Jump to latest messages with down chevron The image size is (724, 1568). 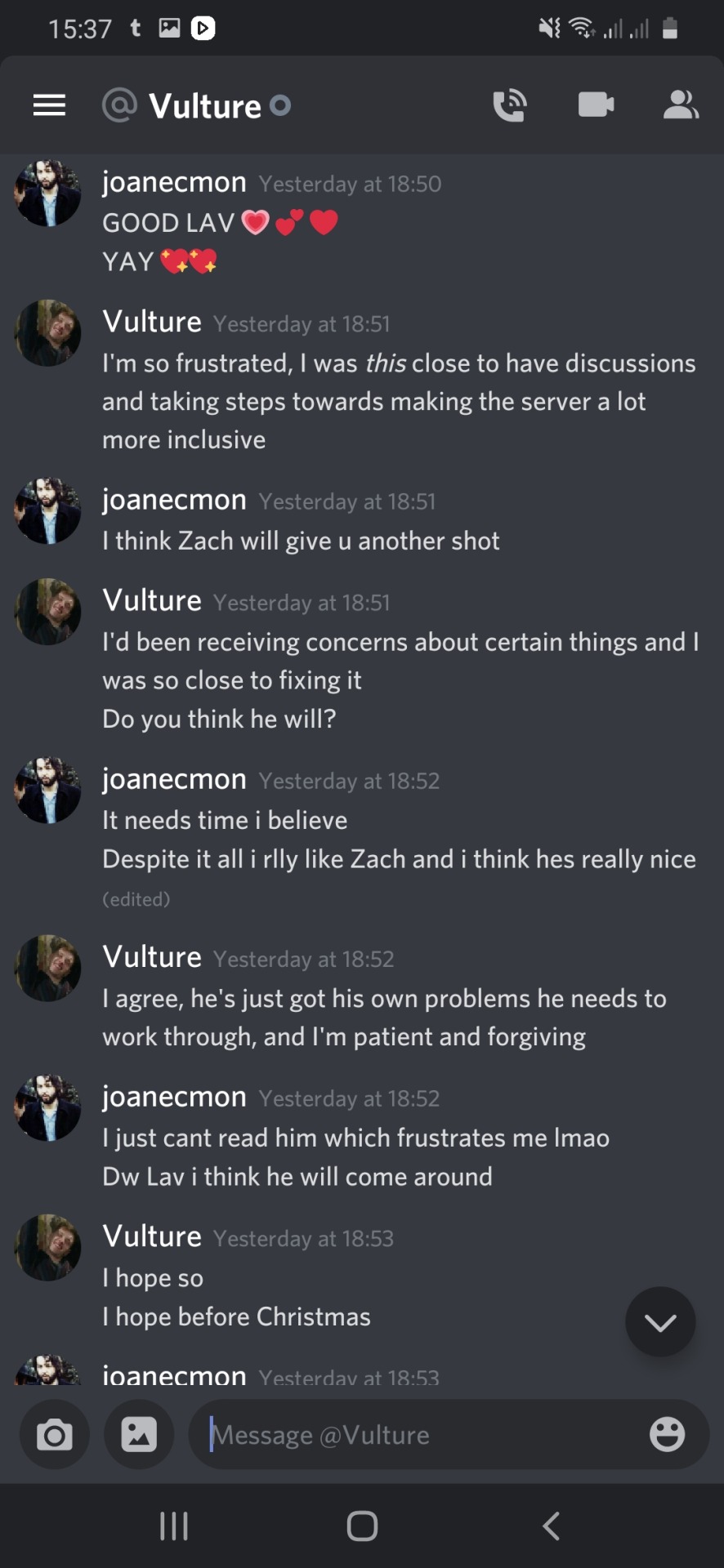[660, 1321]
